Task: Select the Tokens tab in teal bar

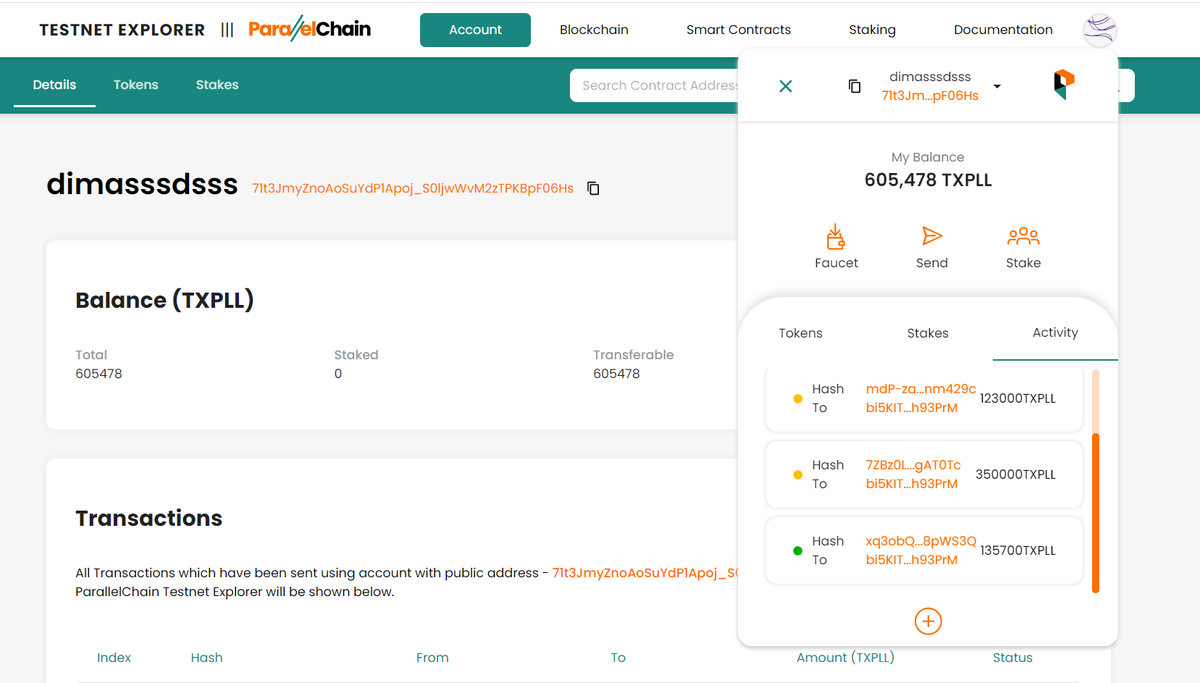Action: 136,85
